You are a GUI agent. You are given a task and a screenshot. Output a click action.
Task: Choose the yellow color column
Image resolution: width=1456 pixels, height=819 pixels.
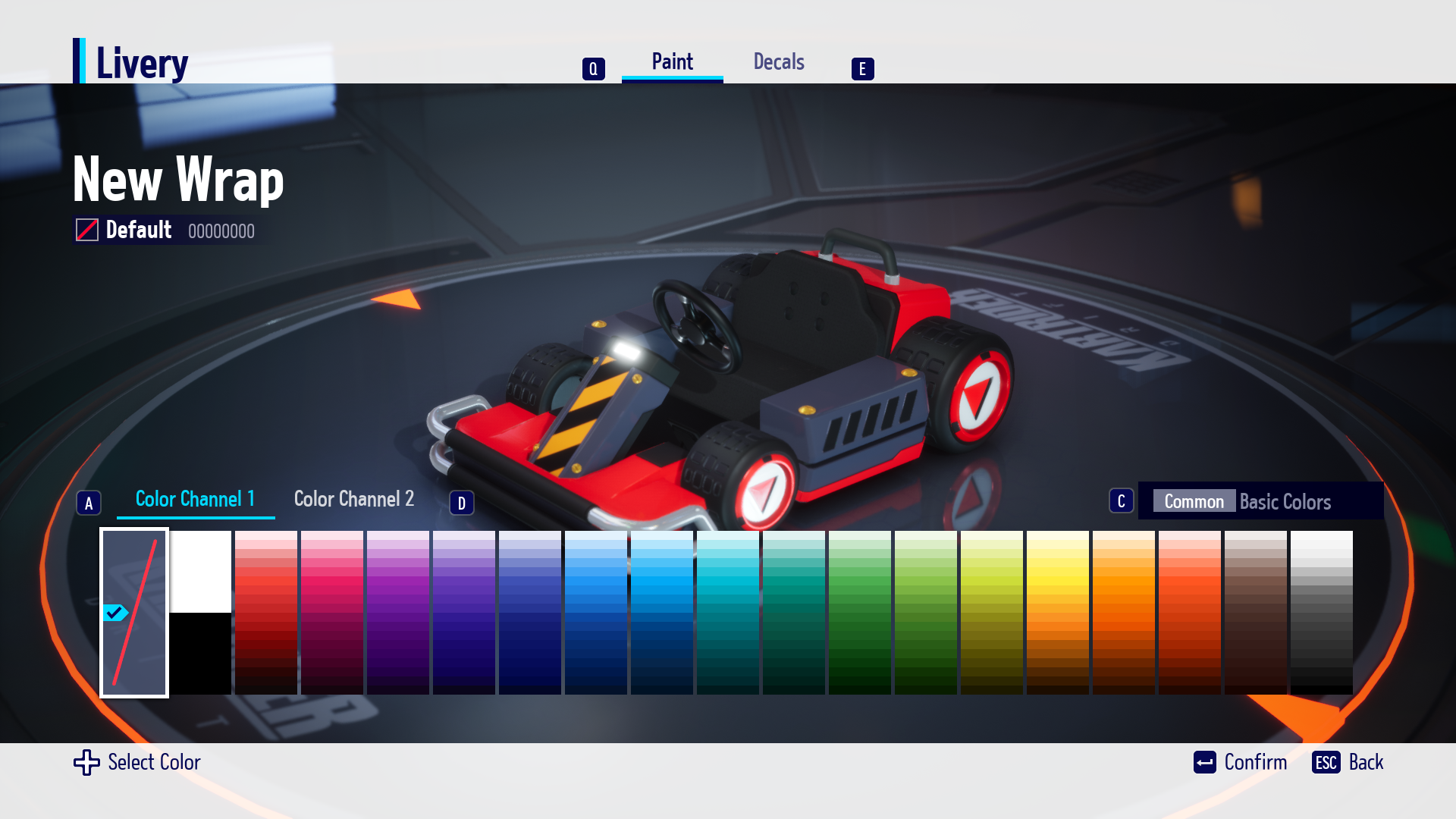click(x=1058, y=613)
